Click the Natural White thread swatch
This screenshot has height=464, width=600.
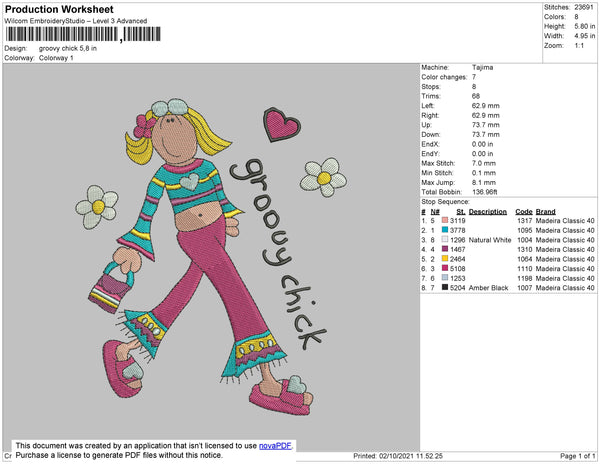(445, 239)
